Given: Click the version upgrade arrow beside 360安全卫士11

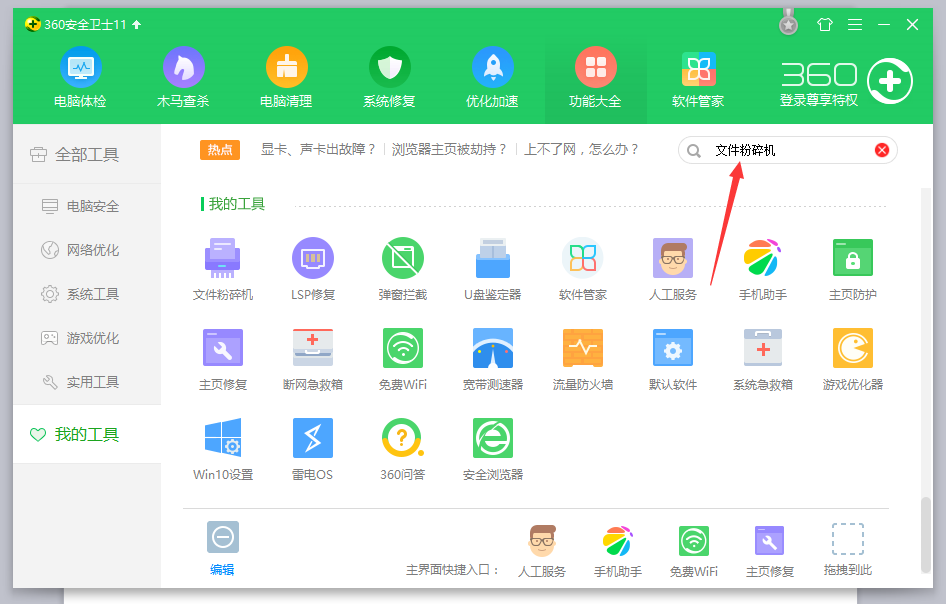Looking at the screenshot, I should [x=137, y=25].
